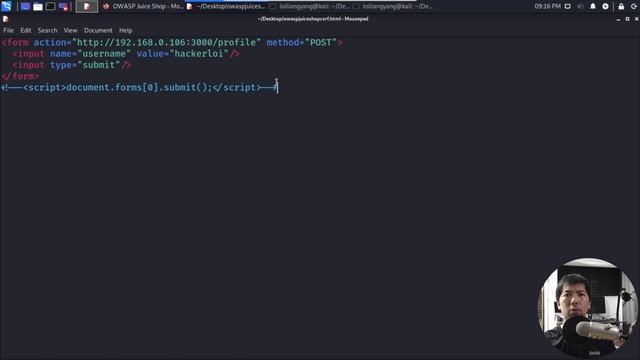Click the highlighted Mousepad taskbar button
This screenshot has width=640, height=360.
87,7
